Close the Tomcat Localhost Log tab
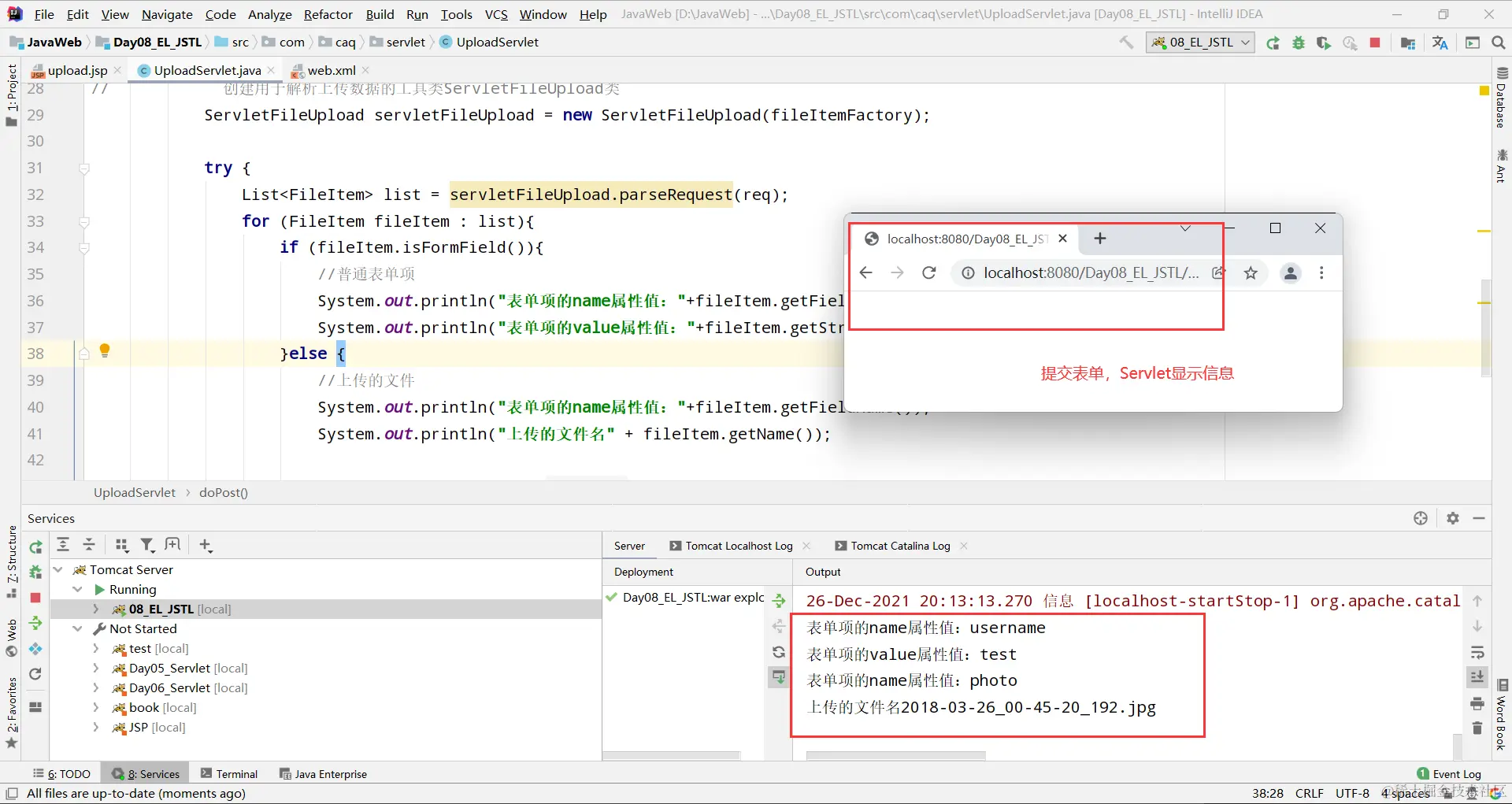This screenshot has width=1512, height=804. pyautogui.click(x=806, y=546)
